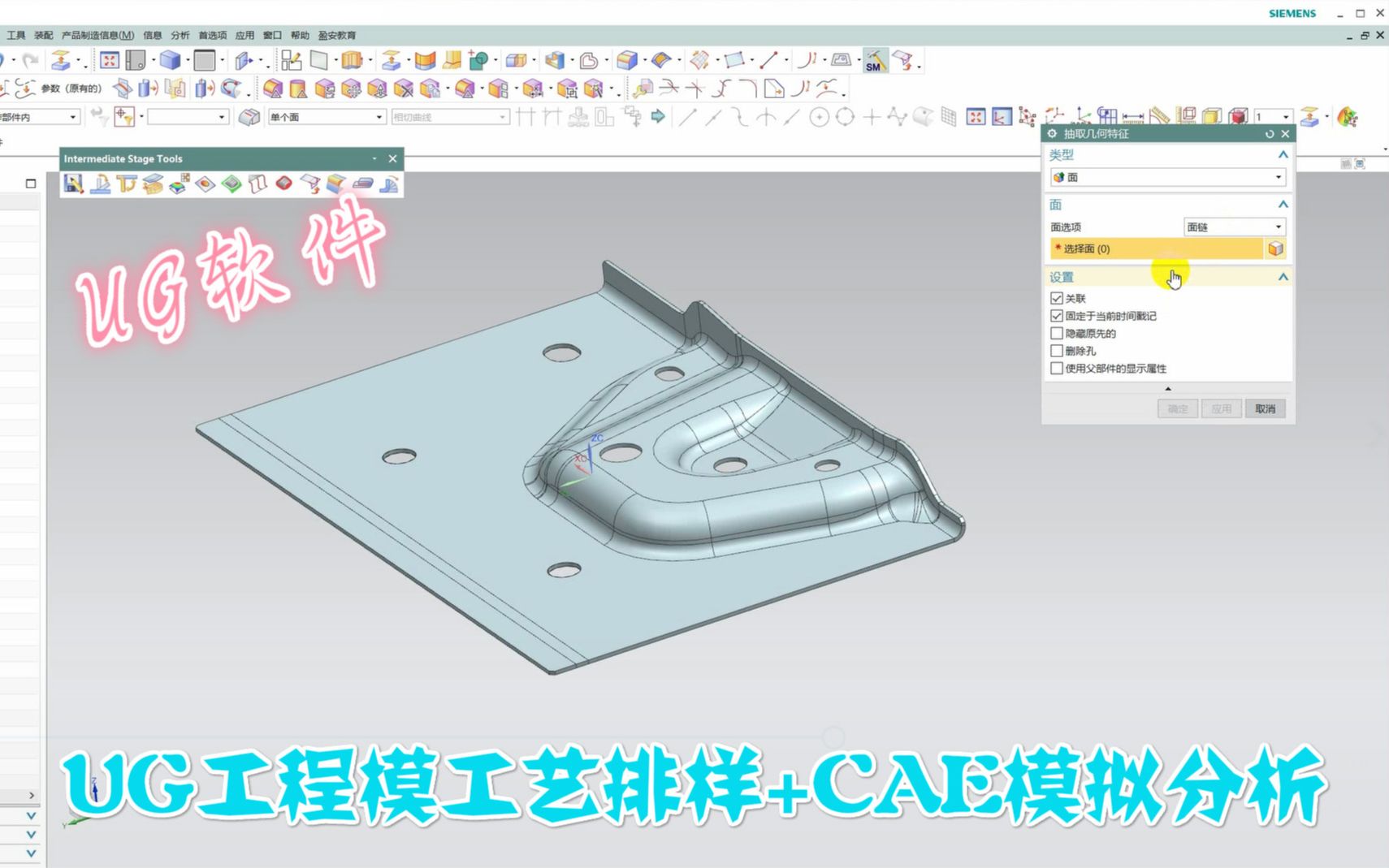The image size is (1389, 868).
Task: Click the first save-edit icon in Intermediate Stage Tools
Action: (x=73, y=184)
